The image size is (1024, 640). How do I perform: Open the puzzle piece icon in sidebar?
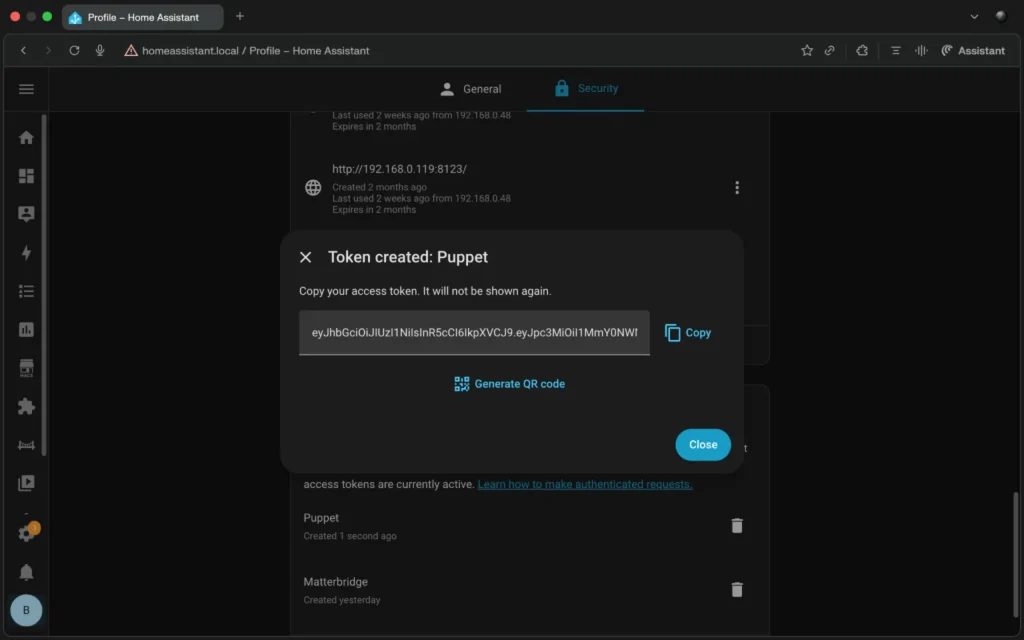pyautogui.click(x=26, y=406)
